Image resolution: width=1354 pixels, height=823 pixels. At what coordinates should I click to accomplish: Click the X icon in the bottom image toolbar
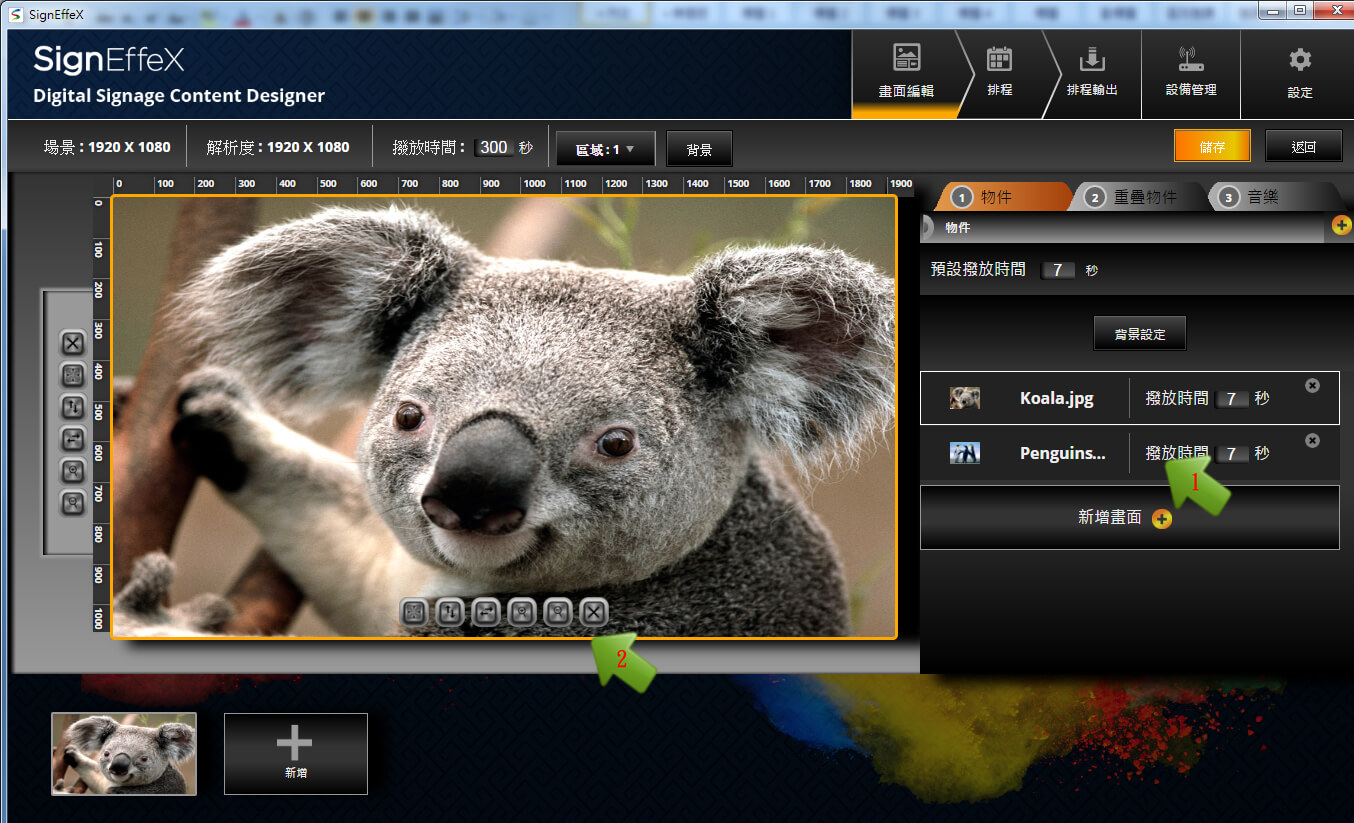(x=593, y=612)
